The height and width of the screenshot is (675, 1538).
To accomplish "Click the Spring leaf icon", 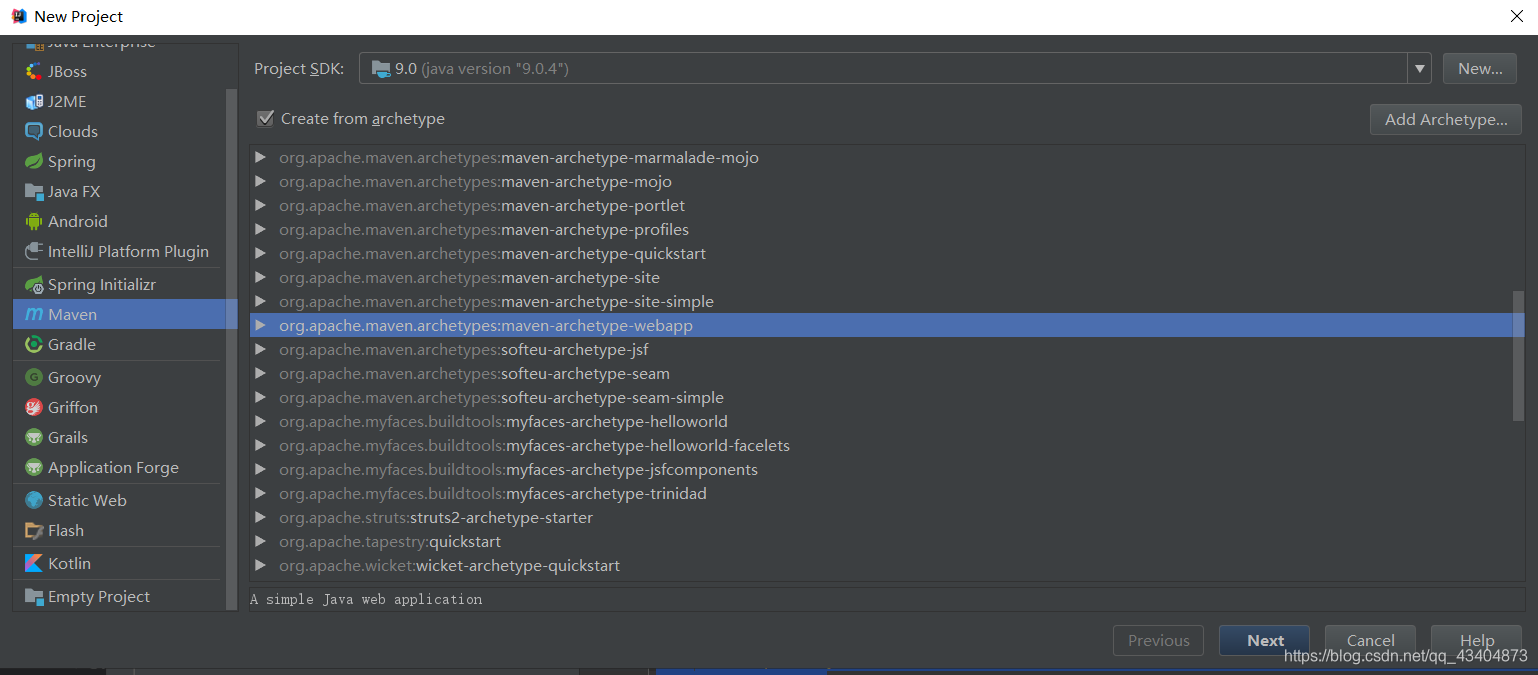I will [34, 161].
